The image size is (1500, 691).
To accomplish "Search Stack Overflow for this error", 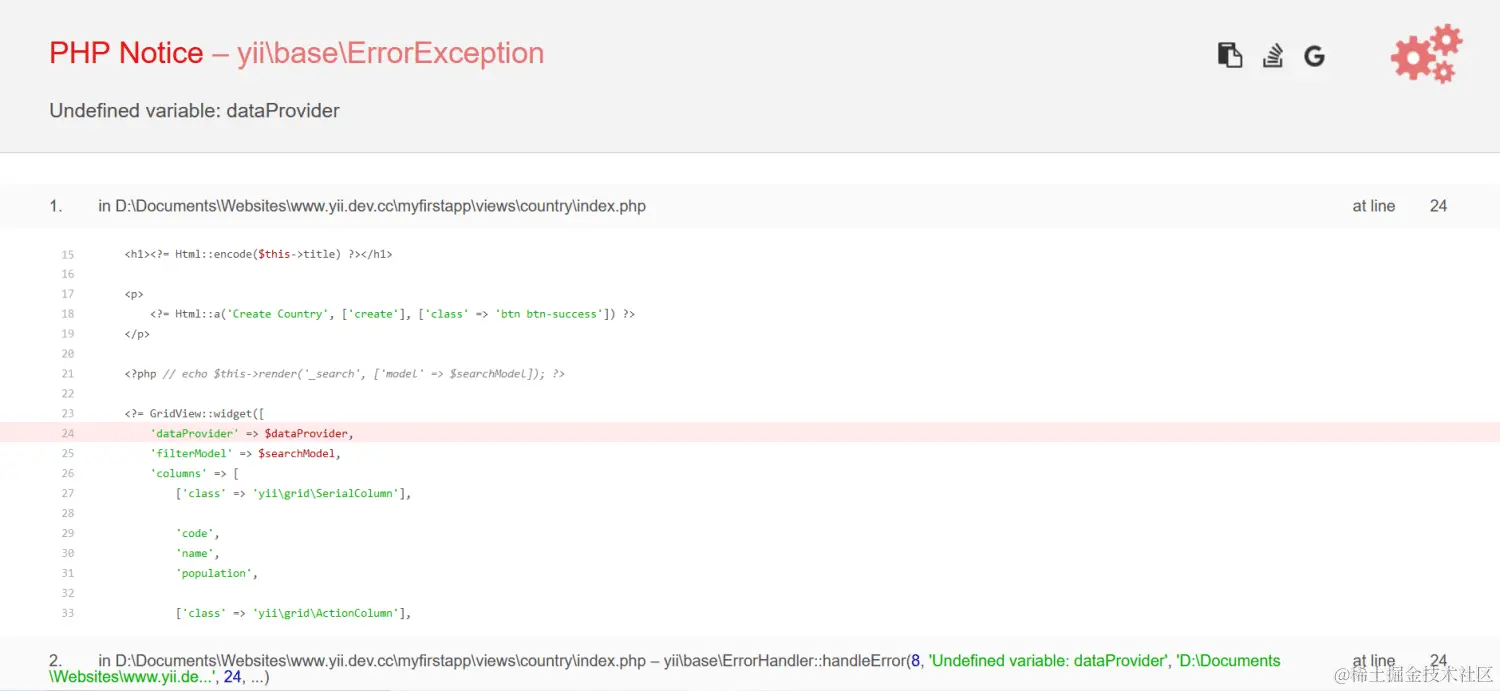I will [x=1272, y=55].
